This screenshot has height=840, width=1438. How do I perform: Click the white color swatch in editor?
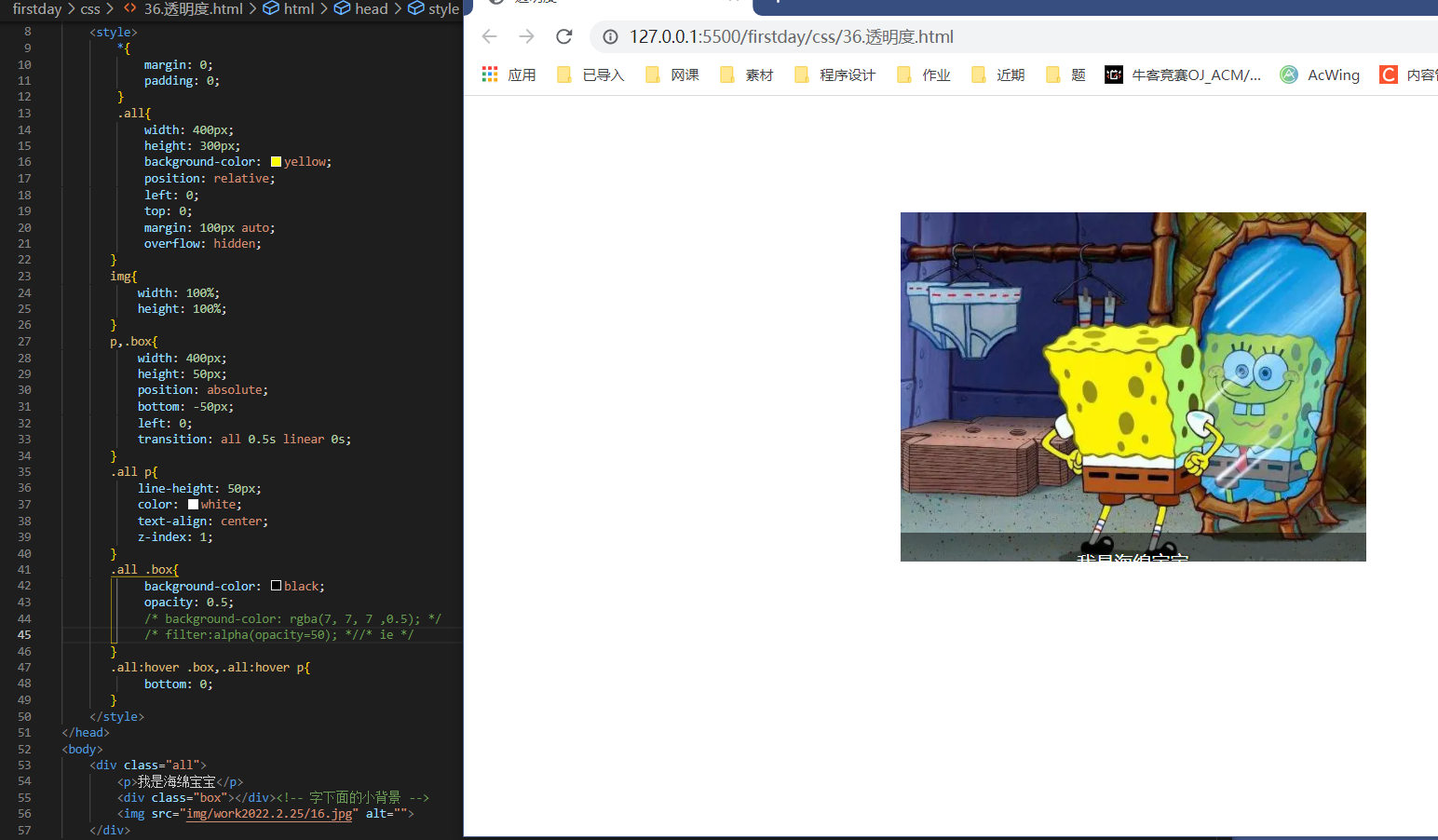click(193, 505)
